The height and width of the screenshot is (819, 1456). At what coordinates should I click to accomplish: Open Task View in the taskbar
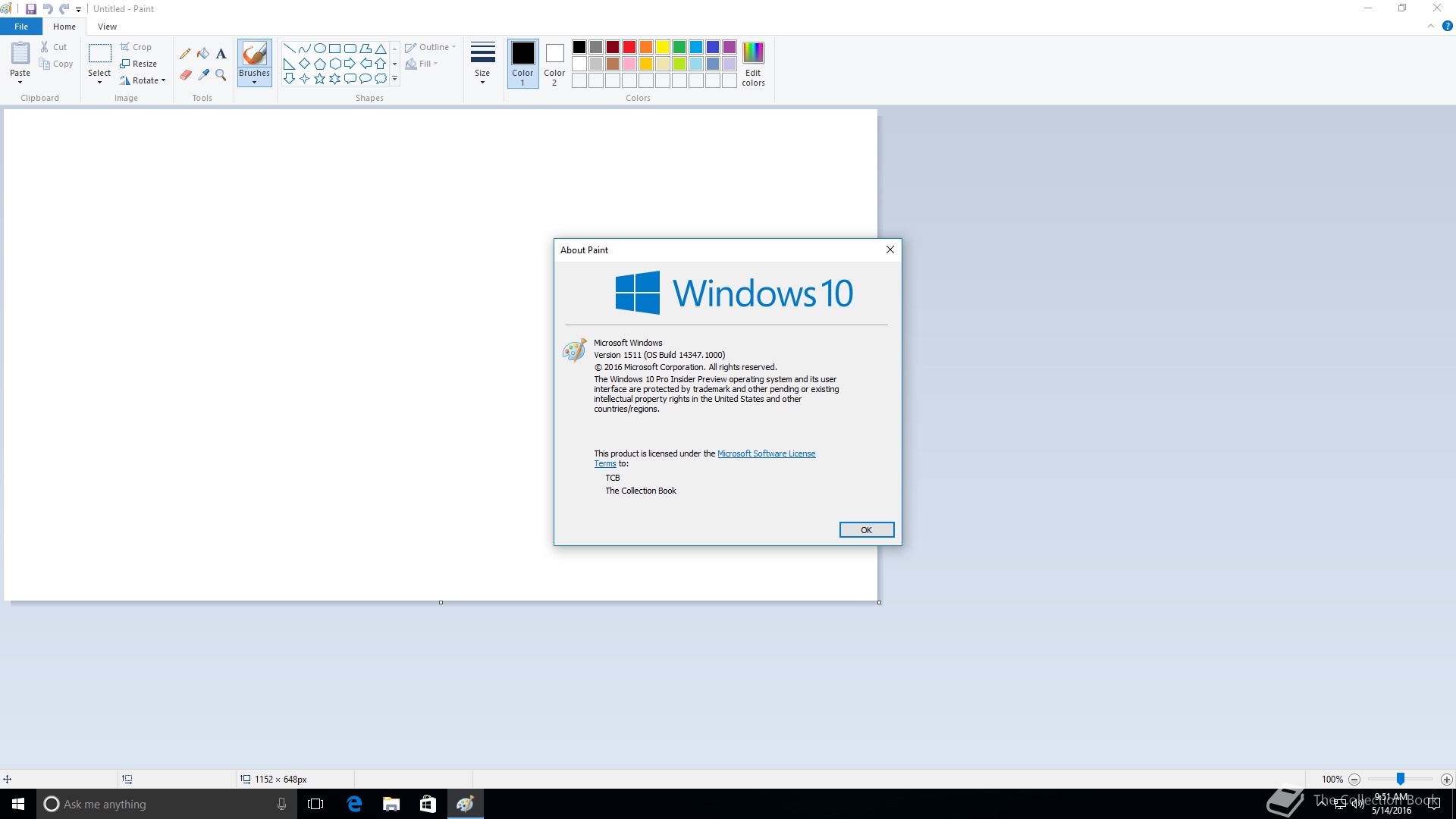pyautogui.click(x=315, y=804)
